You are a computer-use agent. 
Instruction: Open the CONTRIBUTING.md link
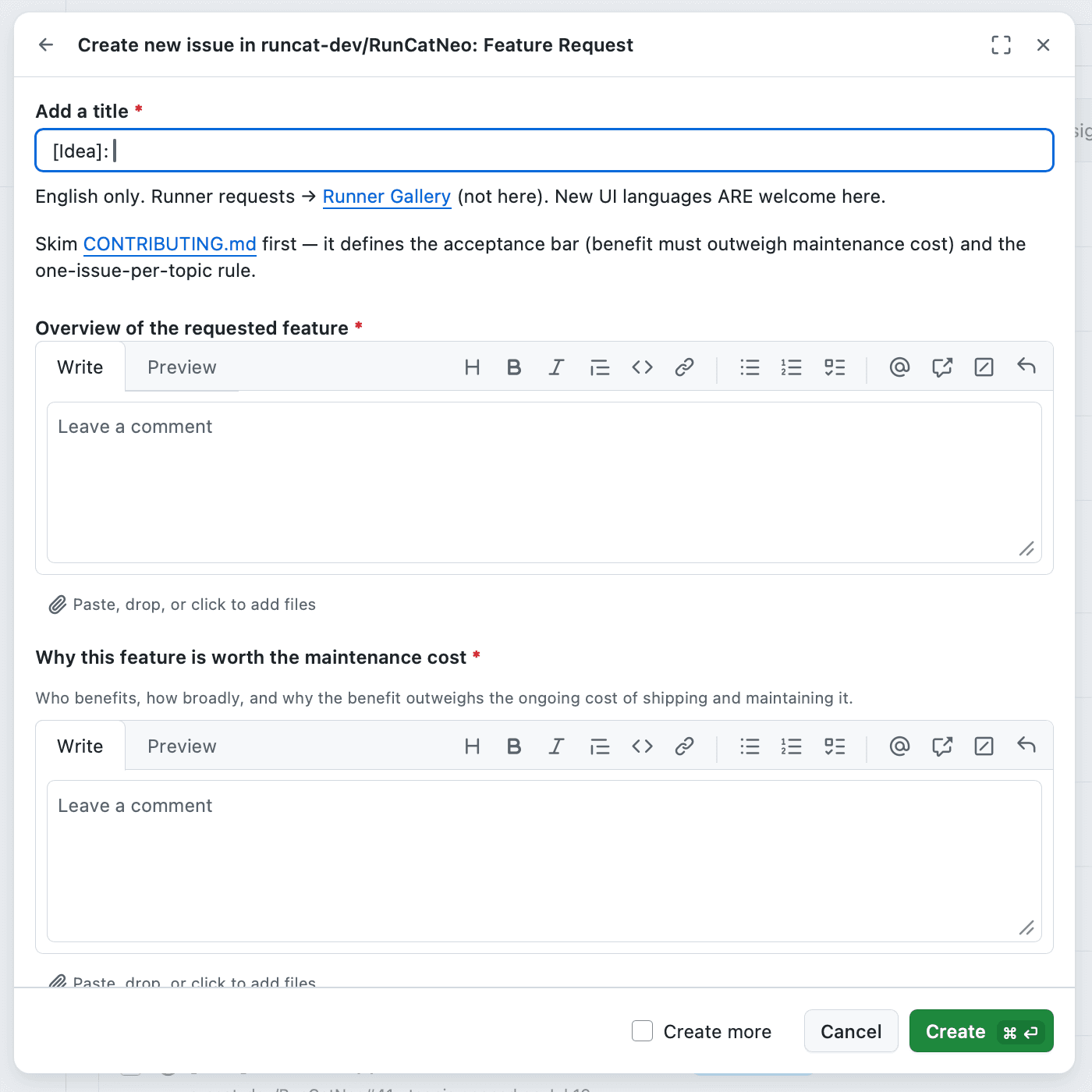(169, 244)
